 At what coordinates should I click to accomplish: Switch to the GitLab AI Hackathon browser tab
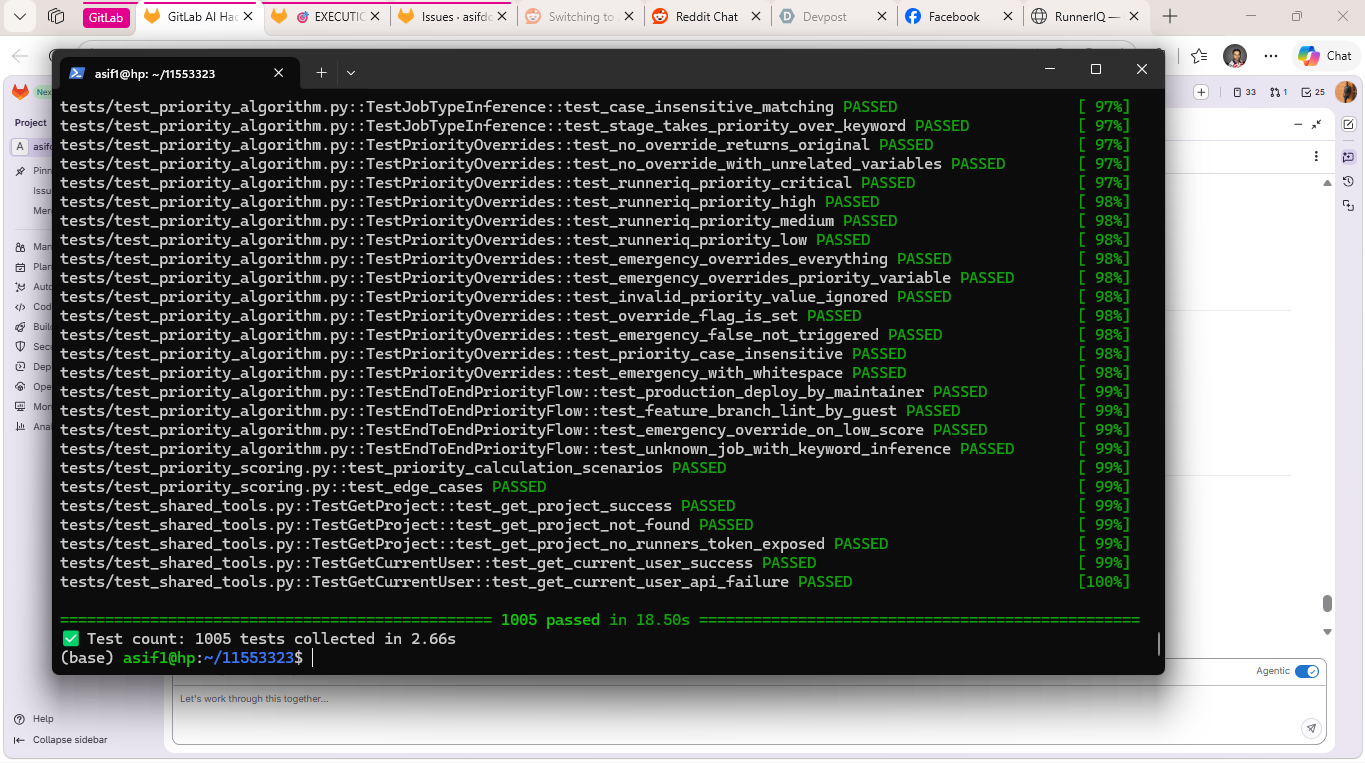pyautogui.click(x=201, y=17)
